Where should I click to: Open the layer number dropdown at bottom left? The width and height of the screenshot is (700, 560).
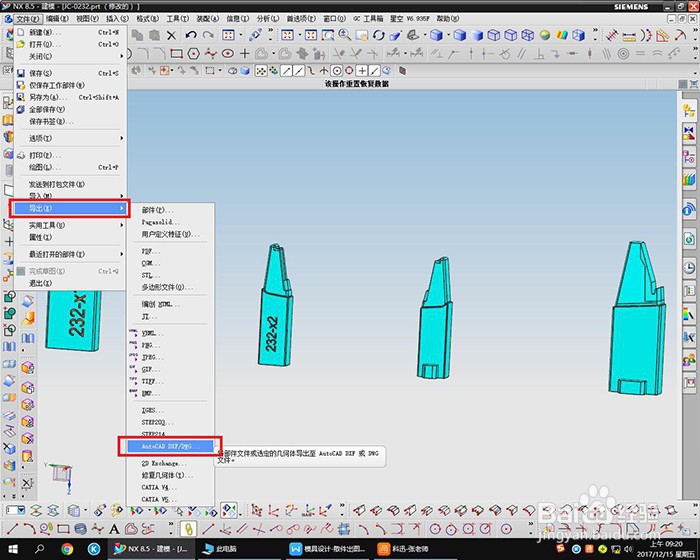(x=21, y=510)
